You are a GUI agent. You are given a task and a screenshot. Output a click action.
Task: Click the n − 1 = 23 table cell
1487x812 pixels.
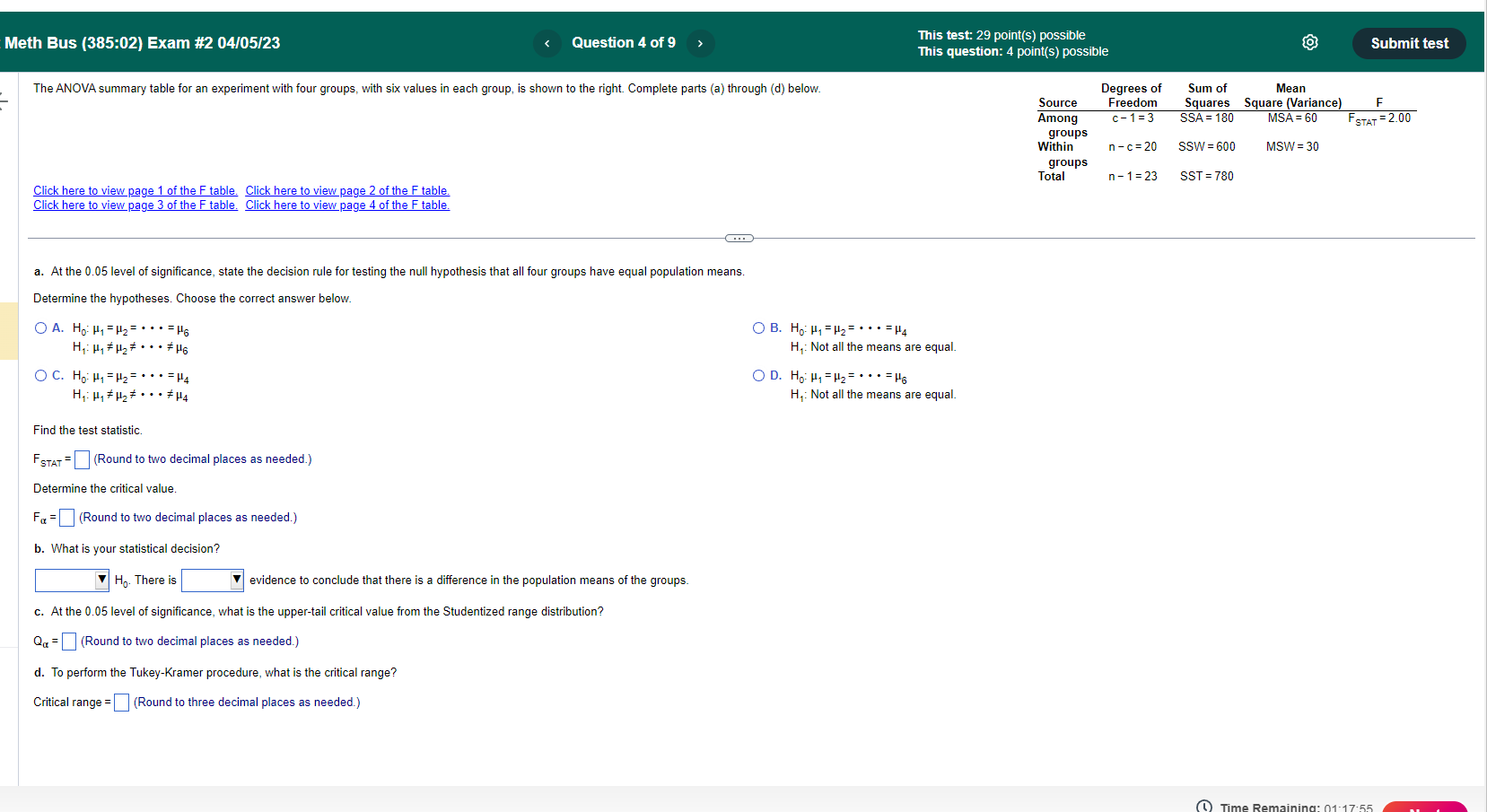[x=1133, y=177]
